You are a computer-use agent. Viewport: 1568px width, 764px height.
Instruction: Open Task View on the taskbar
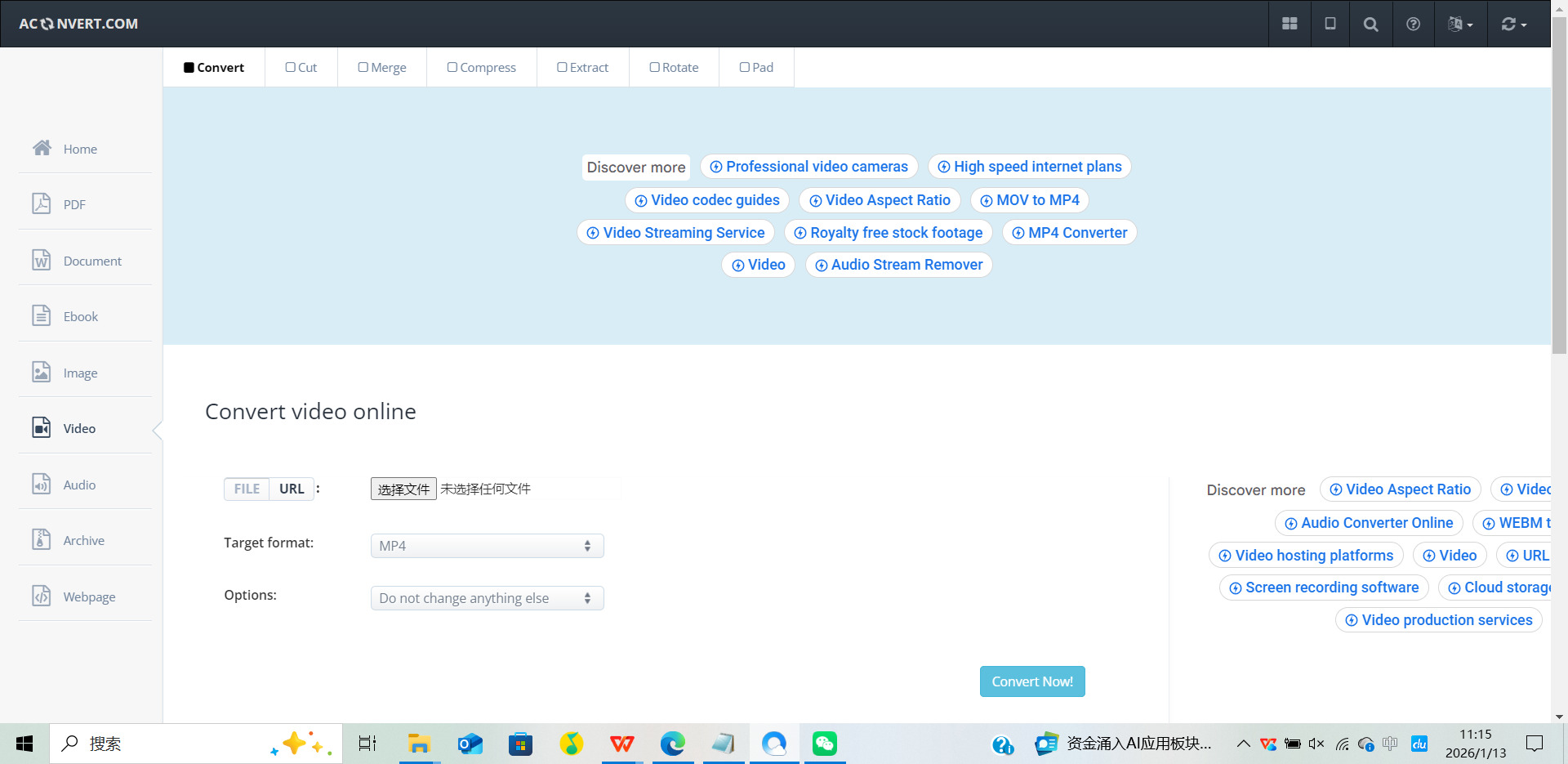367,744
